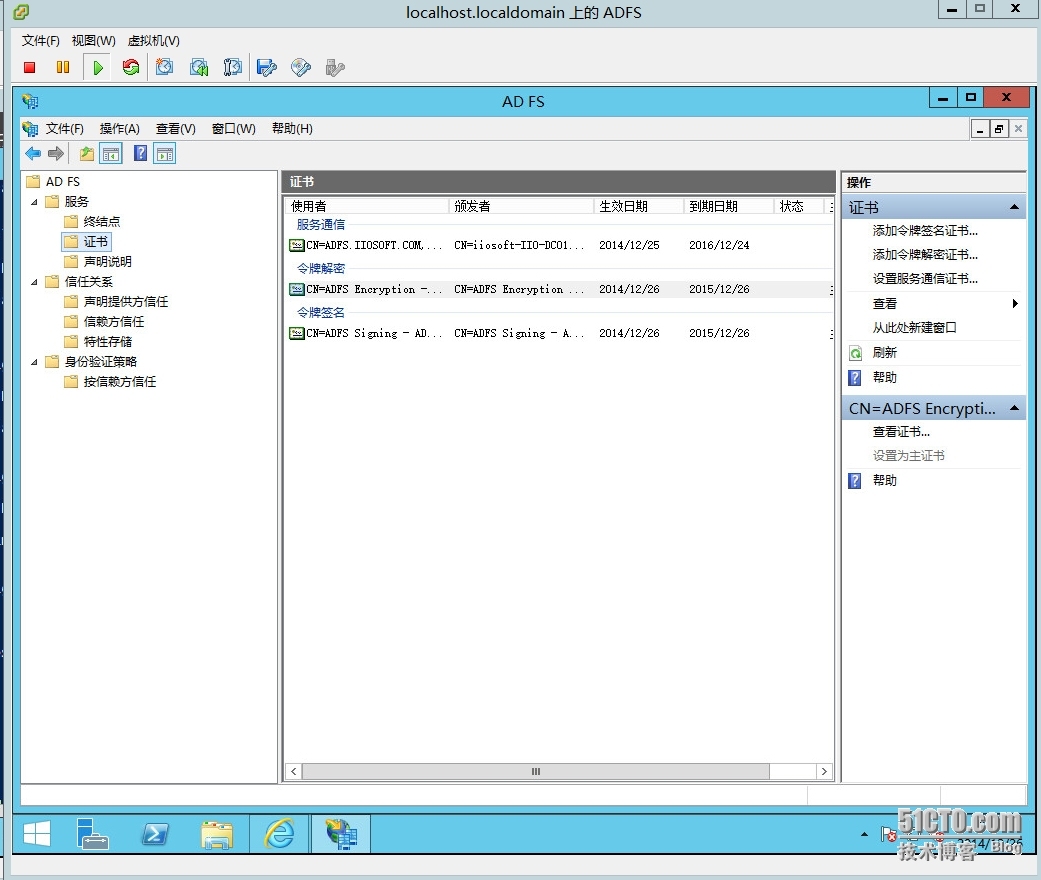Collapse the 身份验证策略 tree node

(34, 362)
